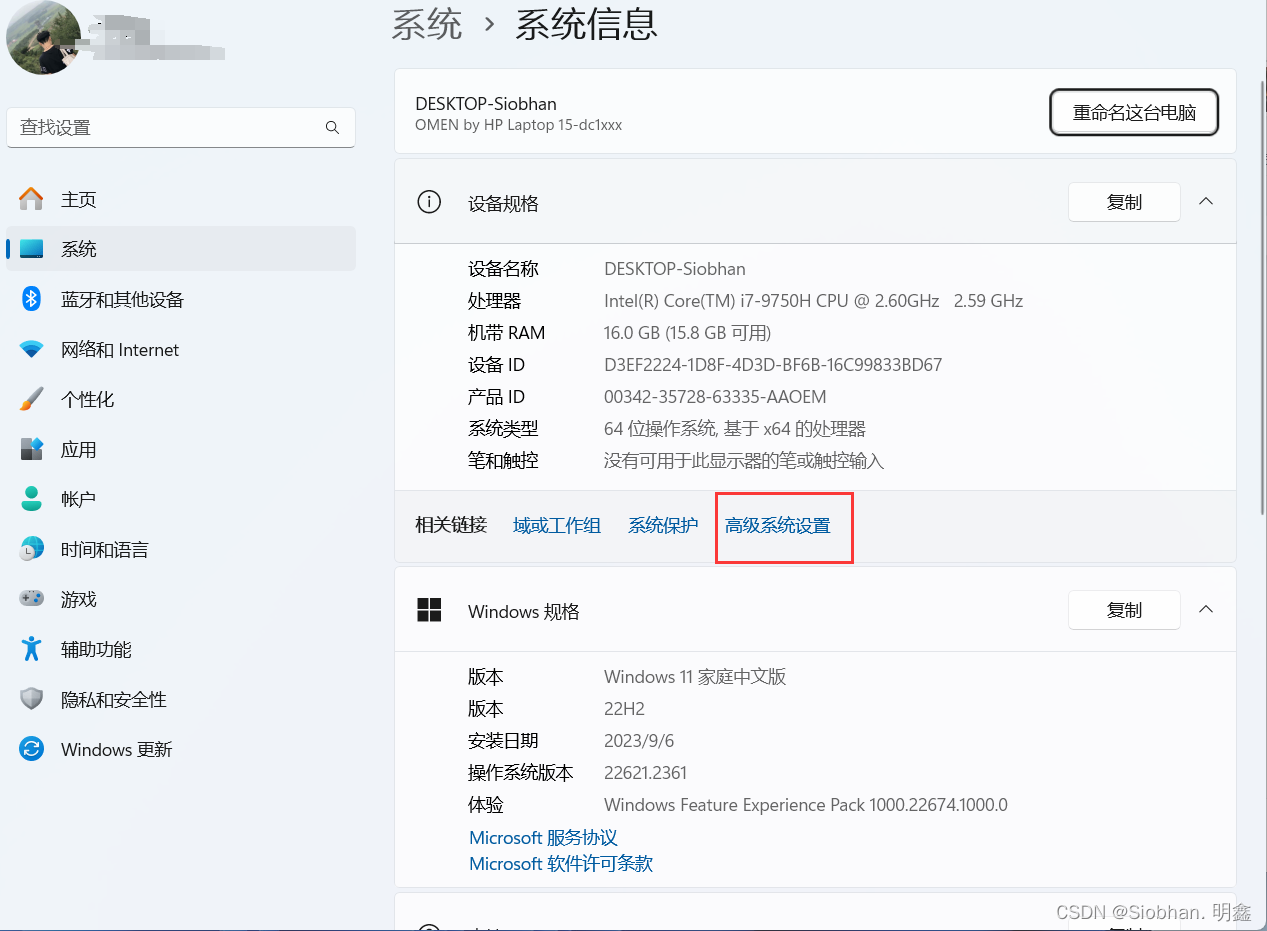The image size is (1267, 931).
Task: Go to 游戏 settings
Action: point(180,599)
